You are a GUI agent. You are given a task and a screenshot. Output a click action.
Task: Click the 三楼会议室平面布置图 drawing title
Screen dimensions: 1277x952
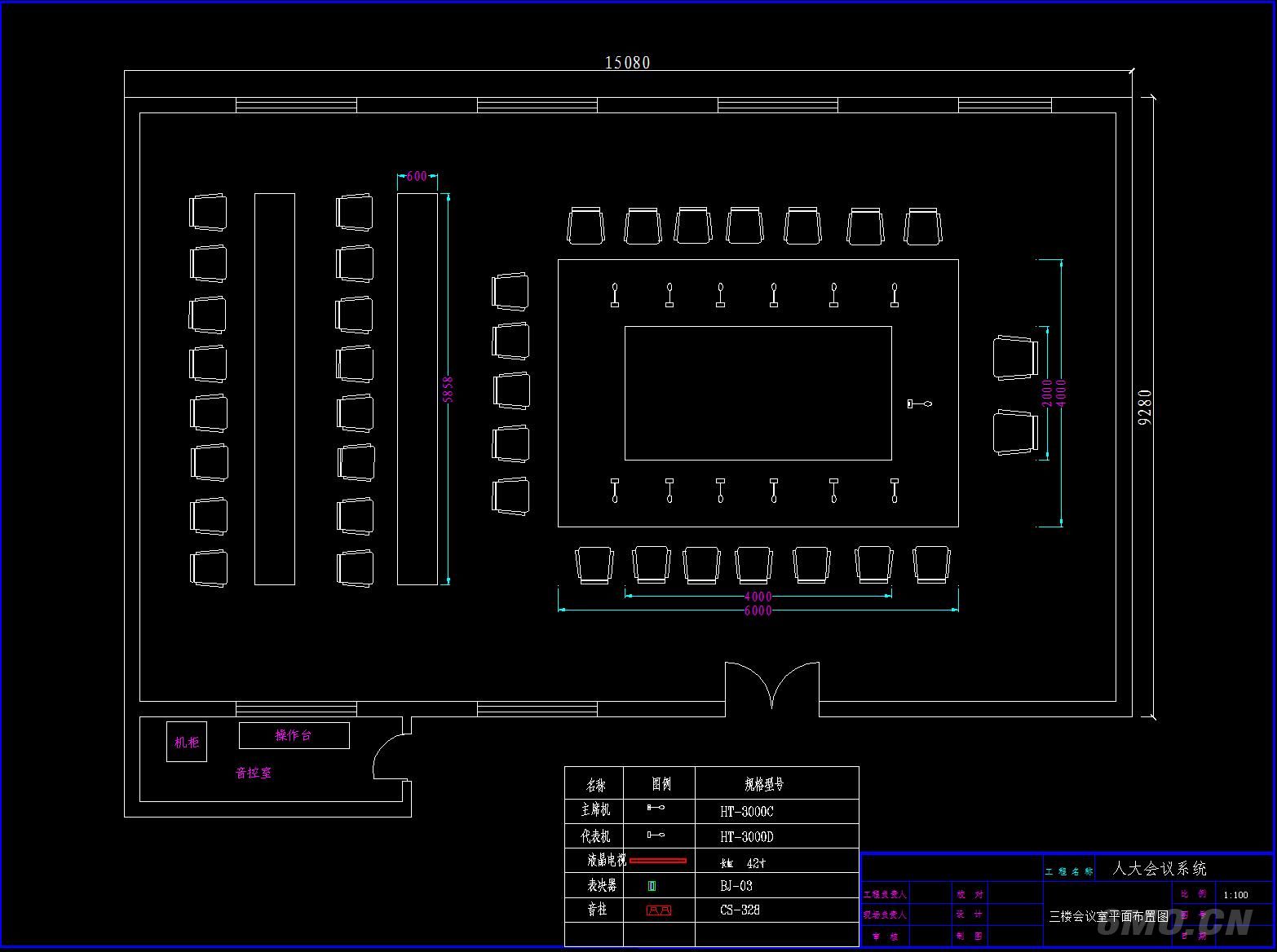(x=1108, y=916)
